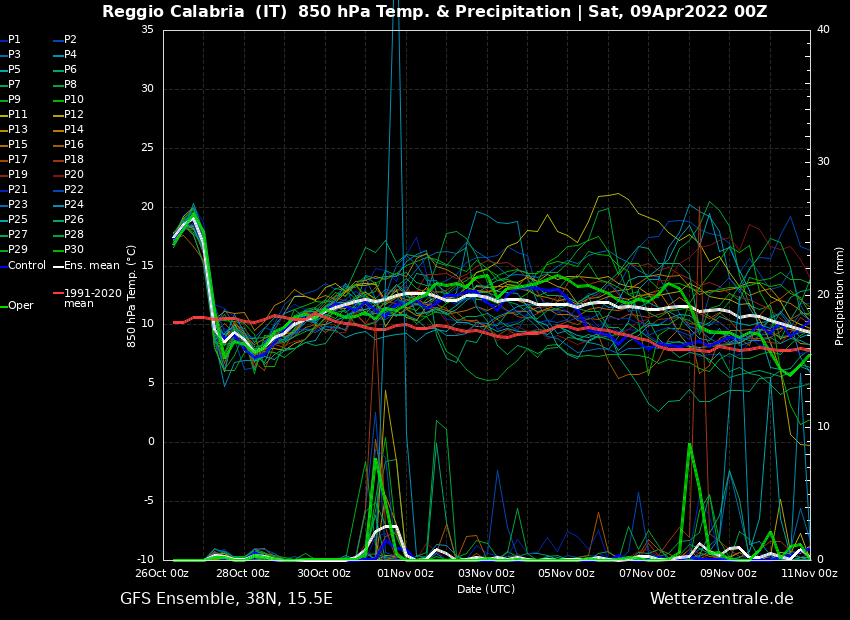This screenshot has width=850, height=620.
Task: Click the 01Nov 00z date tick label
Action: point(405,574)
